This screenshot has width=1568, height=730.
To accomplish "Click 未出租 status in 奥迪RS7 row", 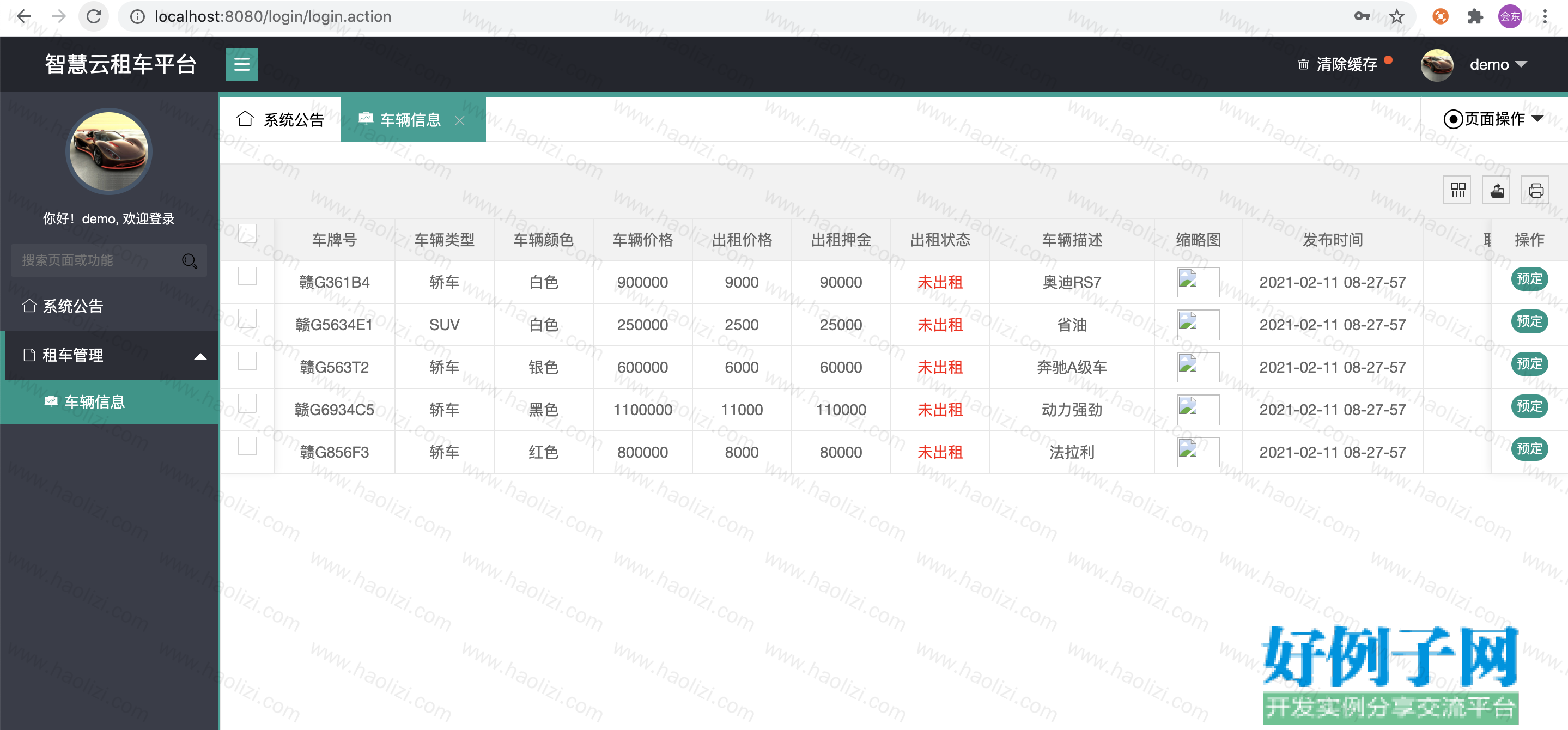I will [940, 283].
